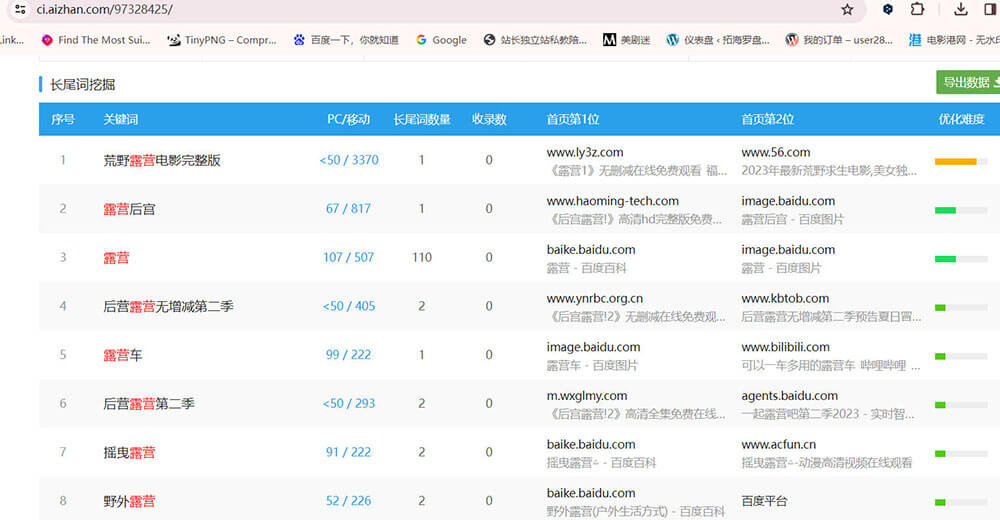Image resolution: width=1000 pixels, height=520 pixels.
Task: Open the browser extensions puzzle icon
Action: tap(917, 10)
